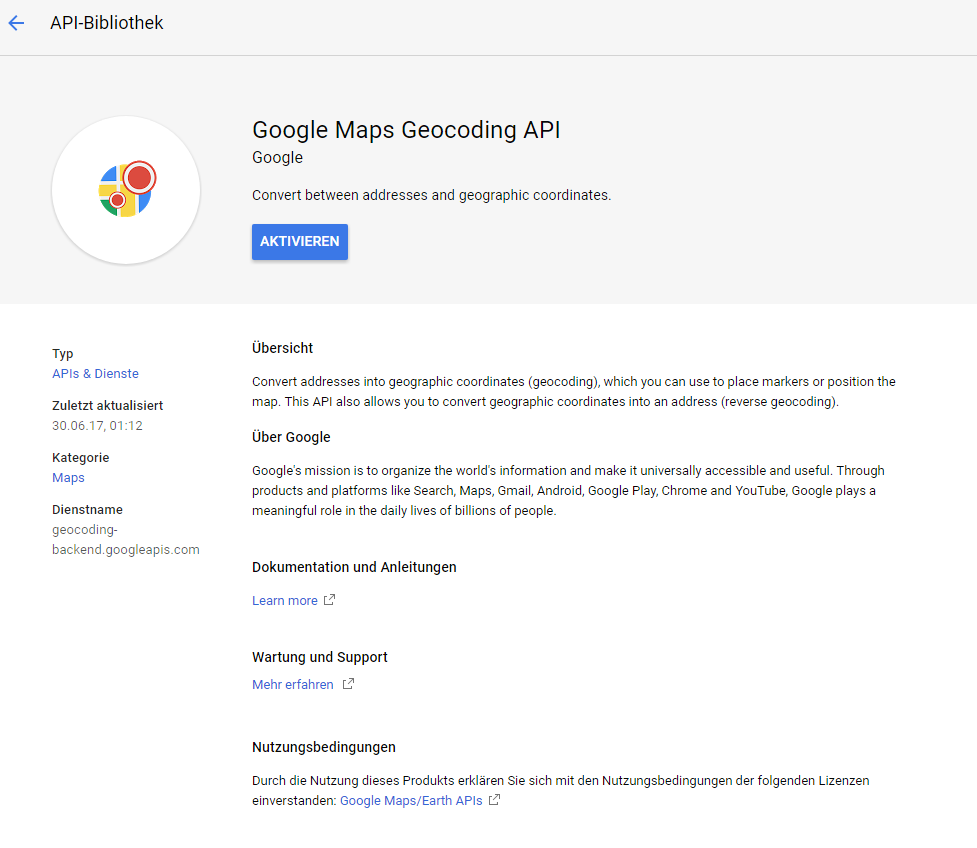
Task: Click the Über Google heading
Action: (x=291, y=437)
